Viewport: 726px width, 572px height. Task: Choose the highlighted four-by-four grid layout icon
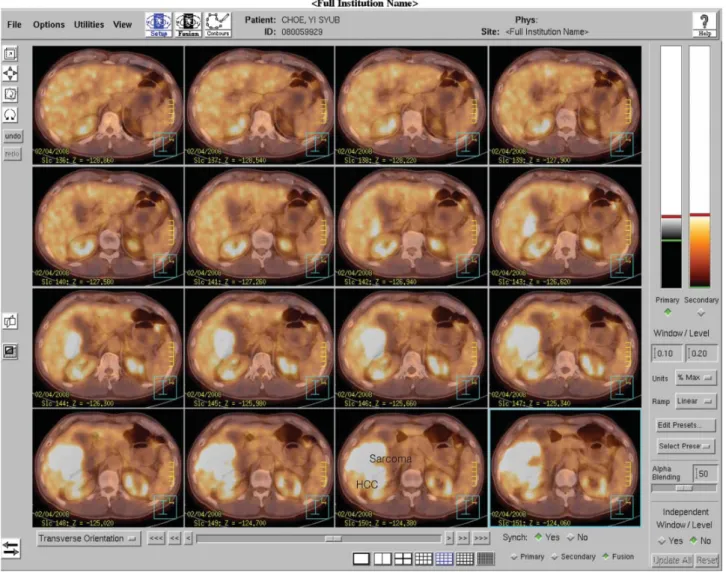point(444,559)
